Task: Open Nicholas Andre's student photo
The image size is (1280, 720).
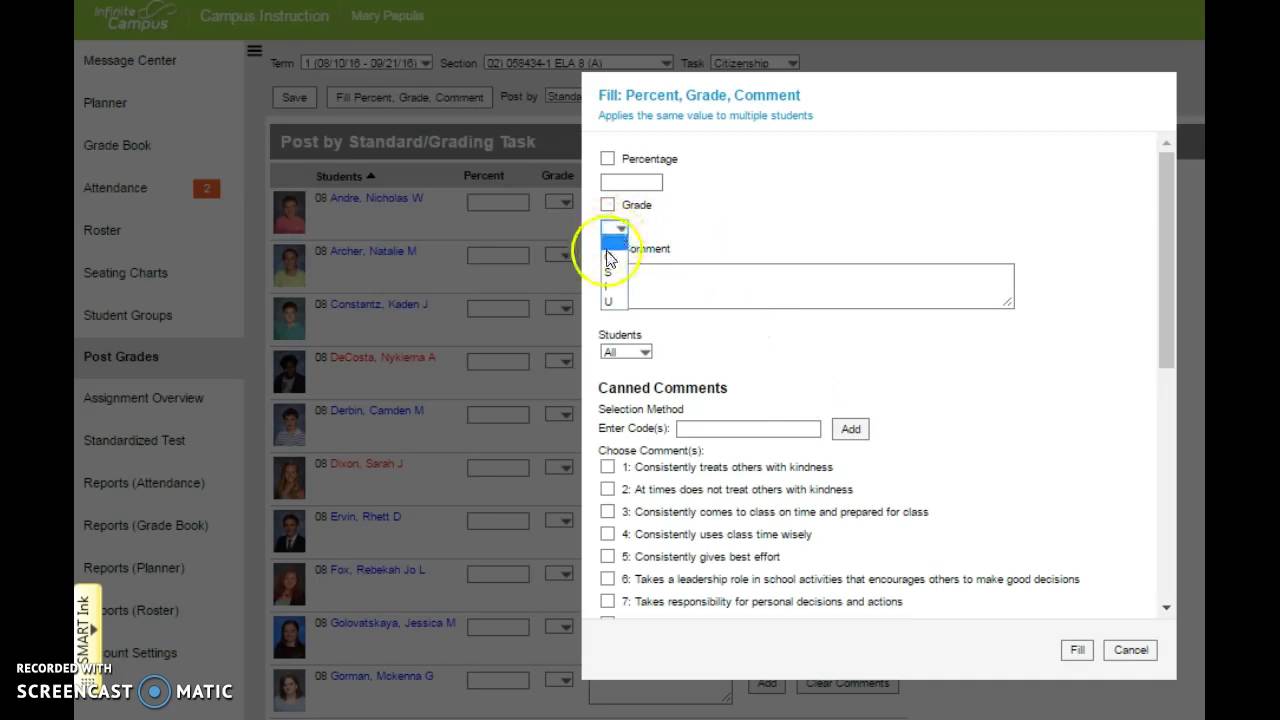Action: 289,211
